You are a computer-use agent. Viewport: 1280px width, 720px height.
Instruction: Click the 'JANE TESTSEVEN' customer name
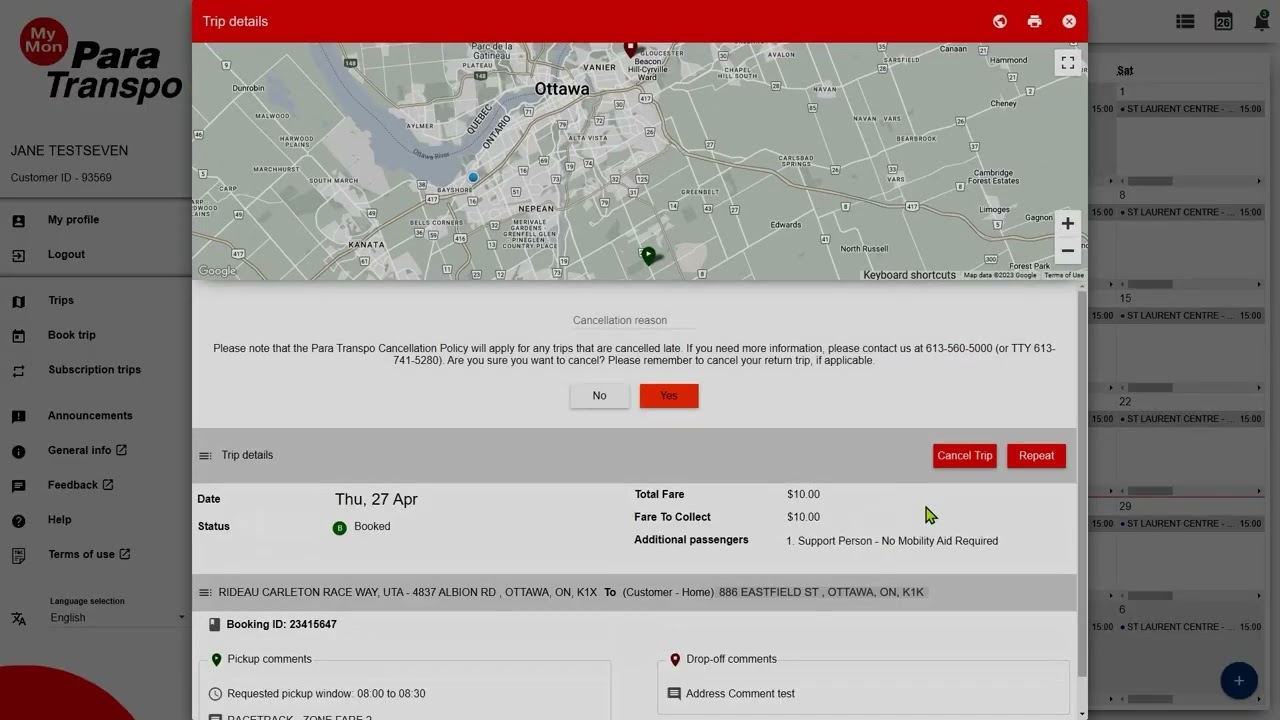coord(69,151)
